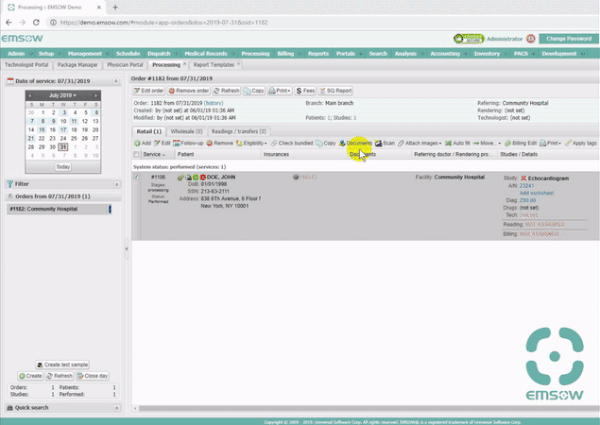Click Check bundled in services toolbar
The width and height of the screenshot is (600, 425).
coord(292,143)
